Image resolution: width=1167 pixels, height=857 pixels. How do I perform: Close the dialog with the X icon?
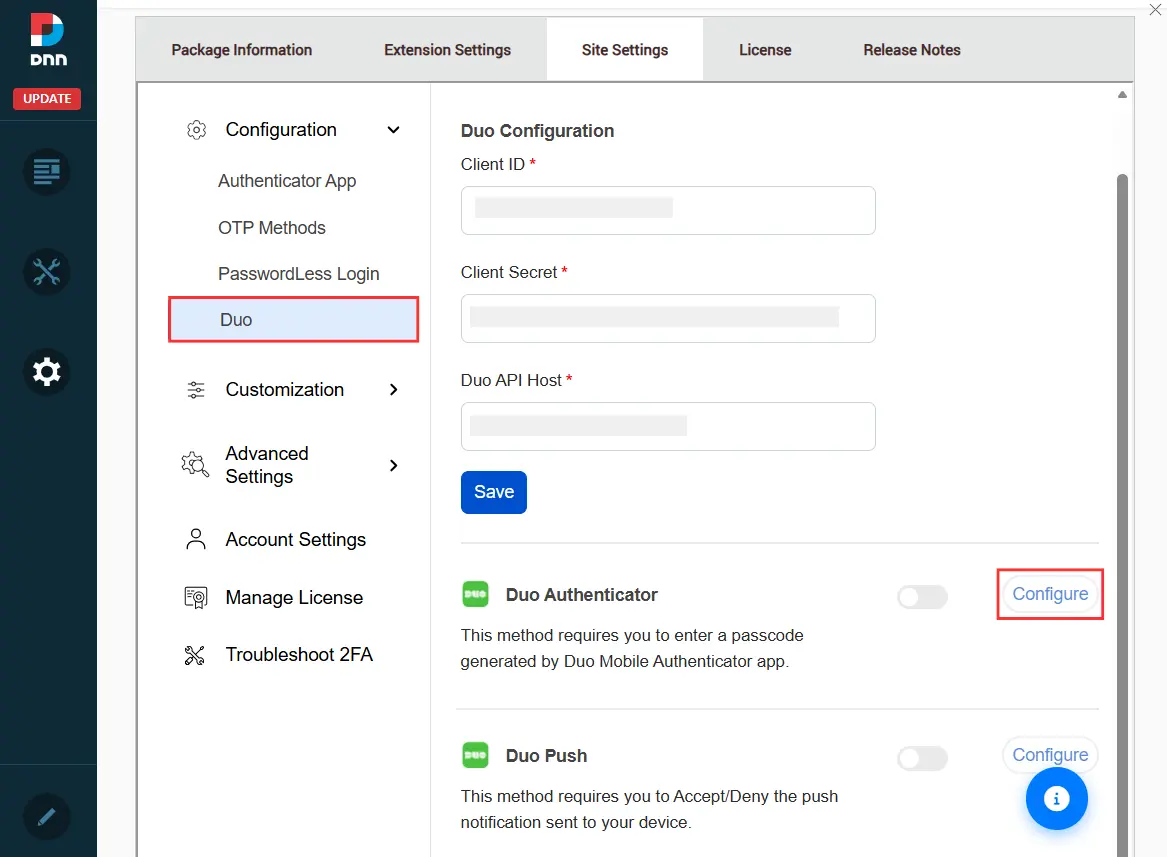[x=1155, y=10]
